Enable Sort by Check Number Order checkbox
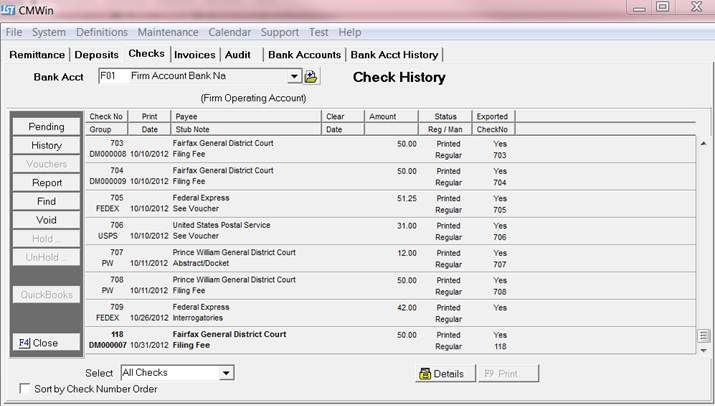Viewport: 715px width, 406px height. [x=25, y=389]
